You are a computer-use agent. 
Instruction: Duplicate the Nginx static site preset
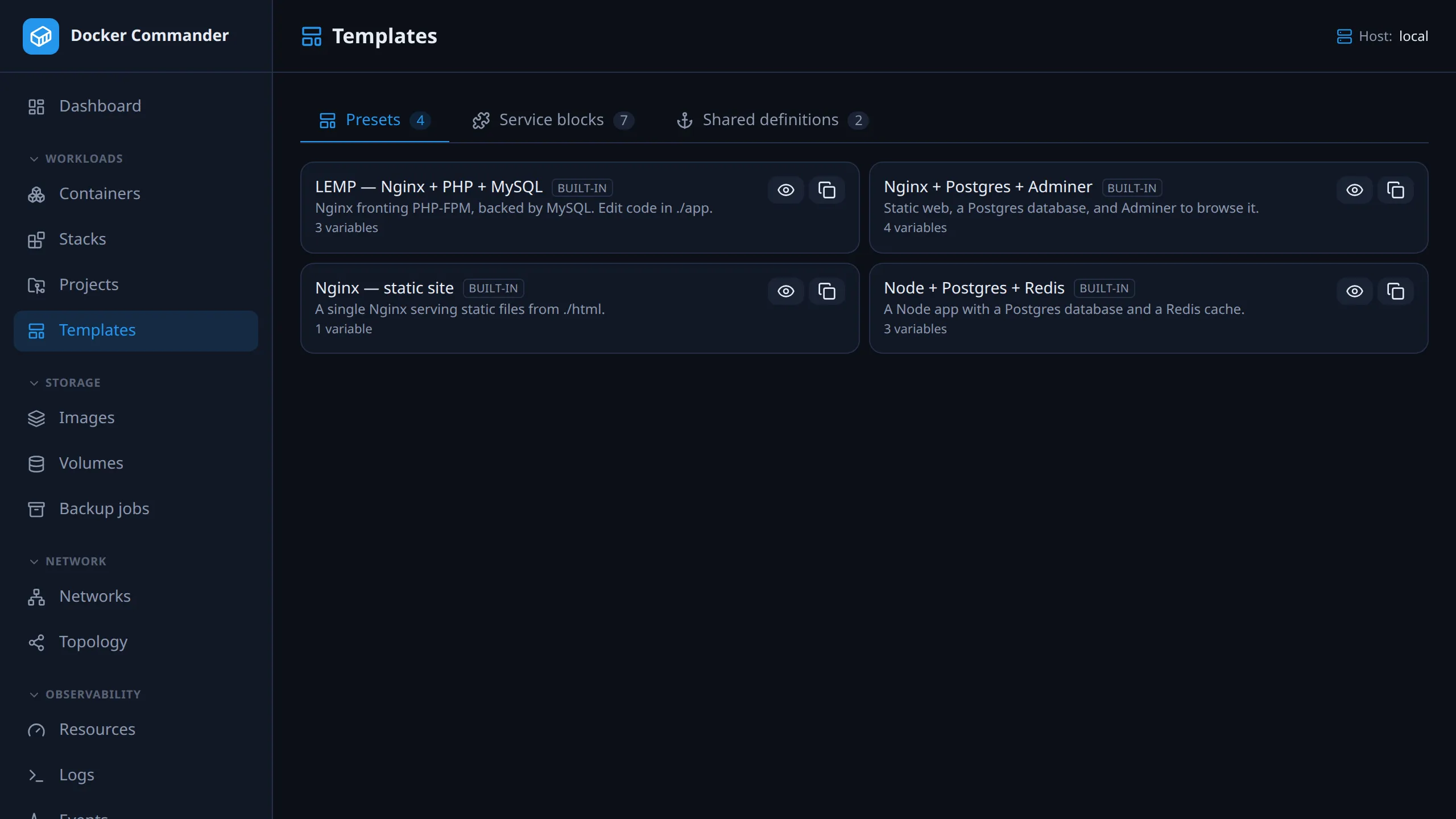pyautogui.click(x=826, y=291)
